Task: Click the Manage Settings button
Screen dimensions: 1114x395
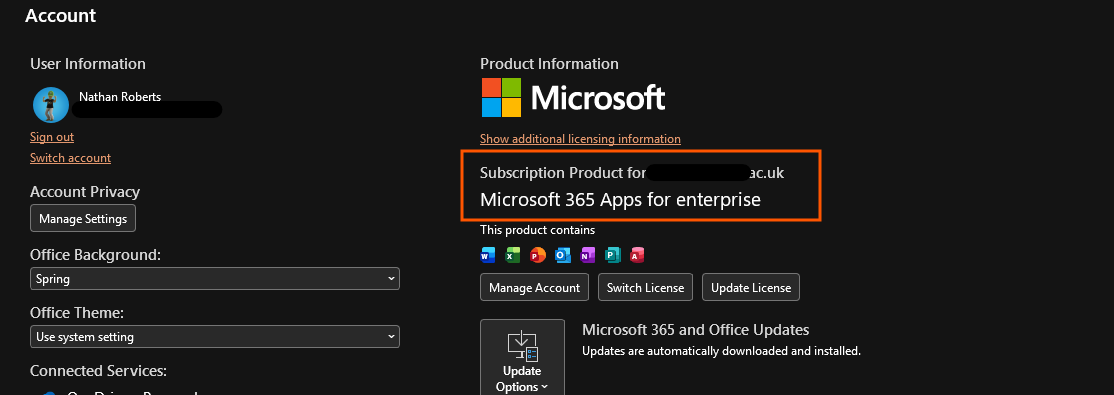Action: coord(83,218)
